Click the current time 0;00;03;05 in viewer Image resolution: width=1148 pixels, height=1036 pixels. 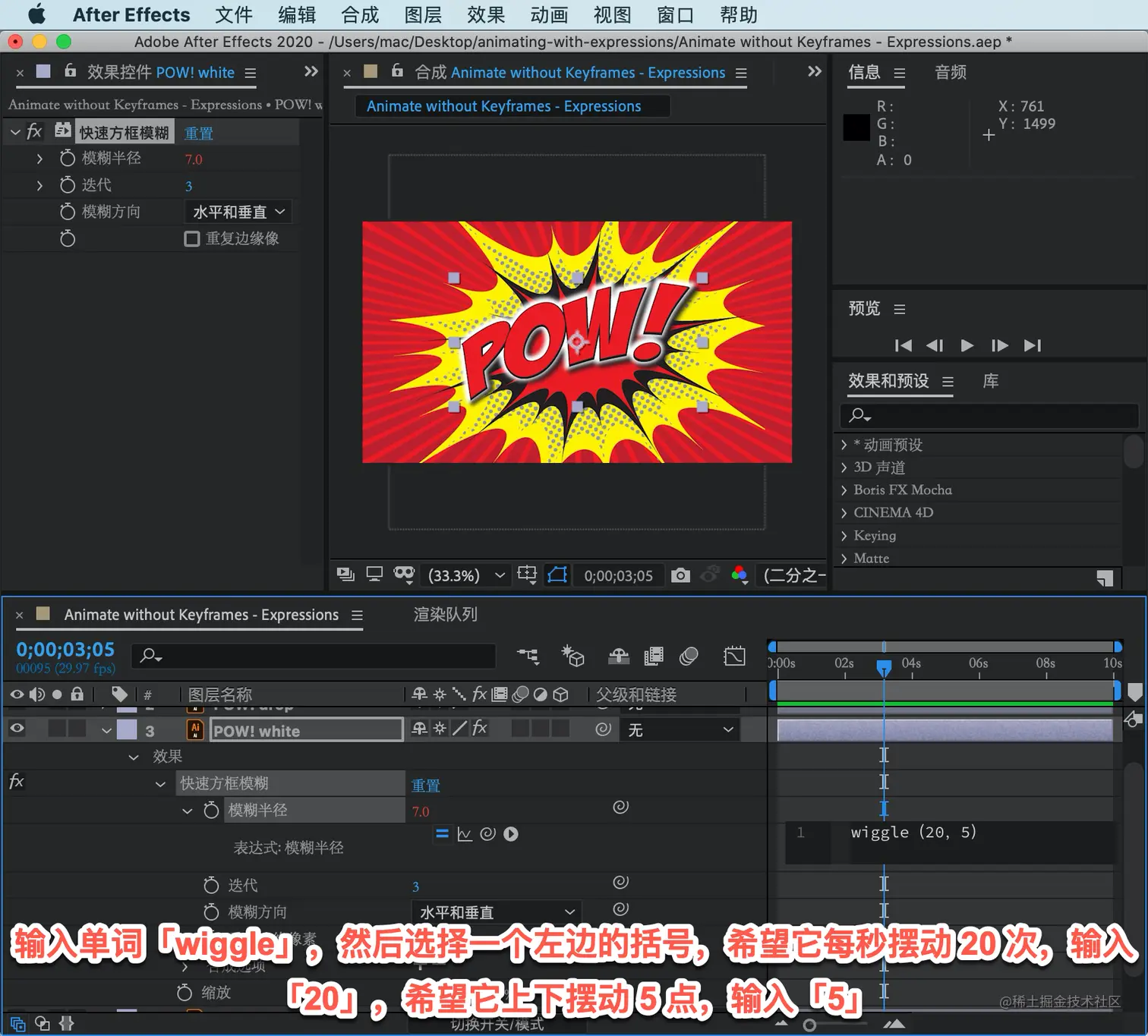point(618,575)
